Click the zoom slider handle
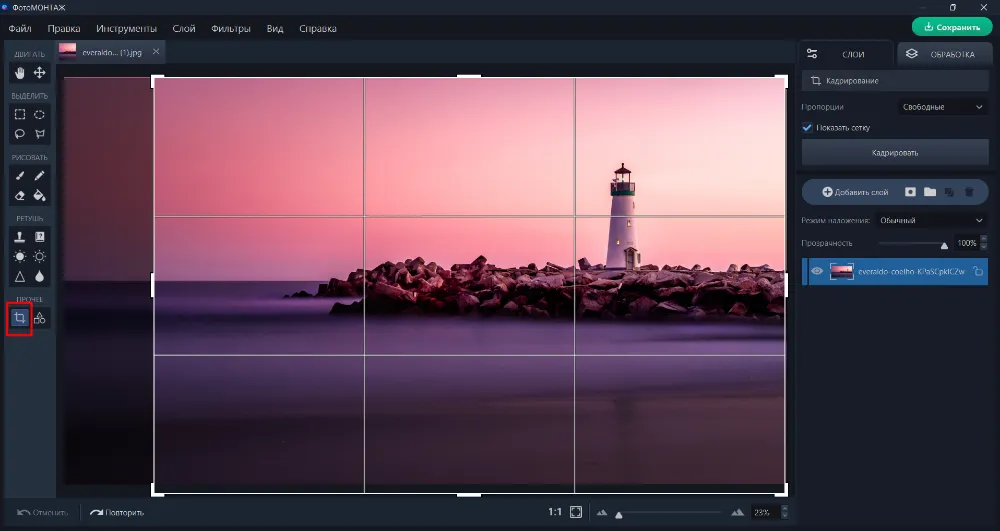 (619, 514)
